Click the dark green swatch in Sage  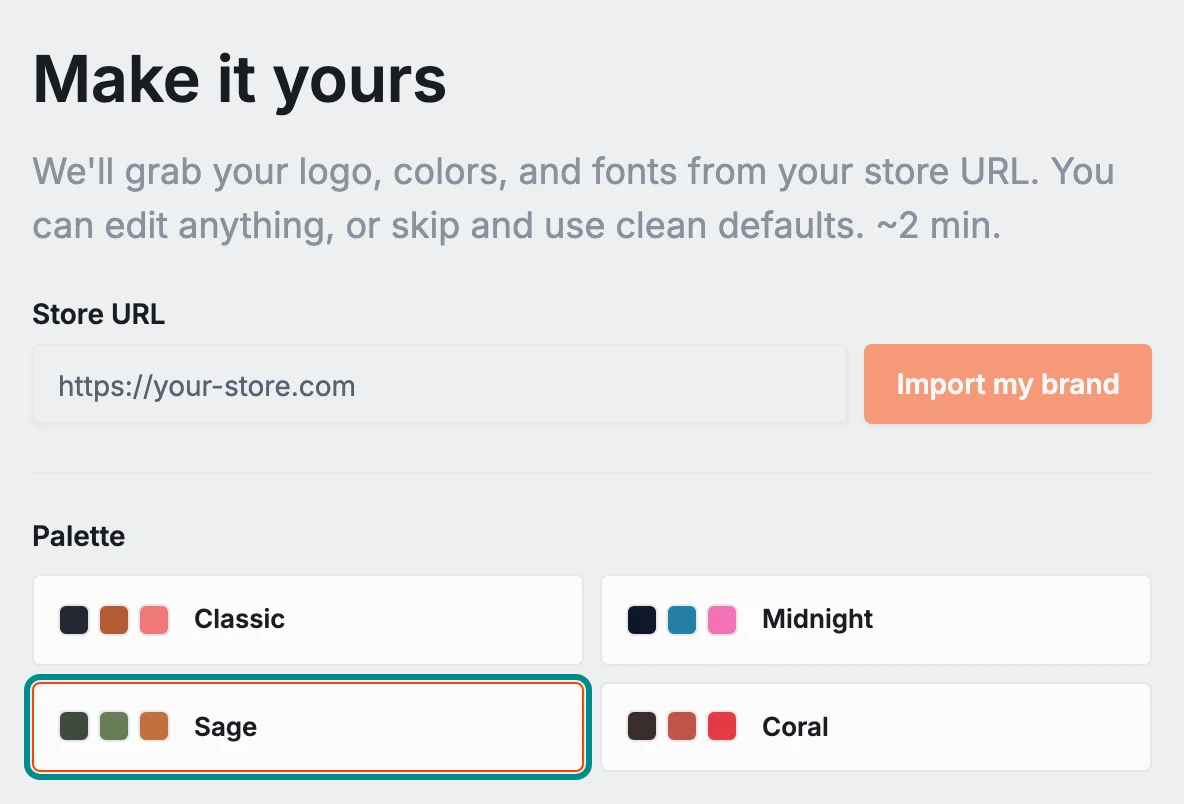(74, 726)
